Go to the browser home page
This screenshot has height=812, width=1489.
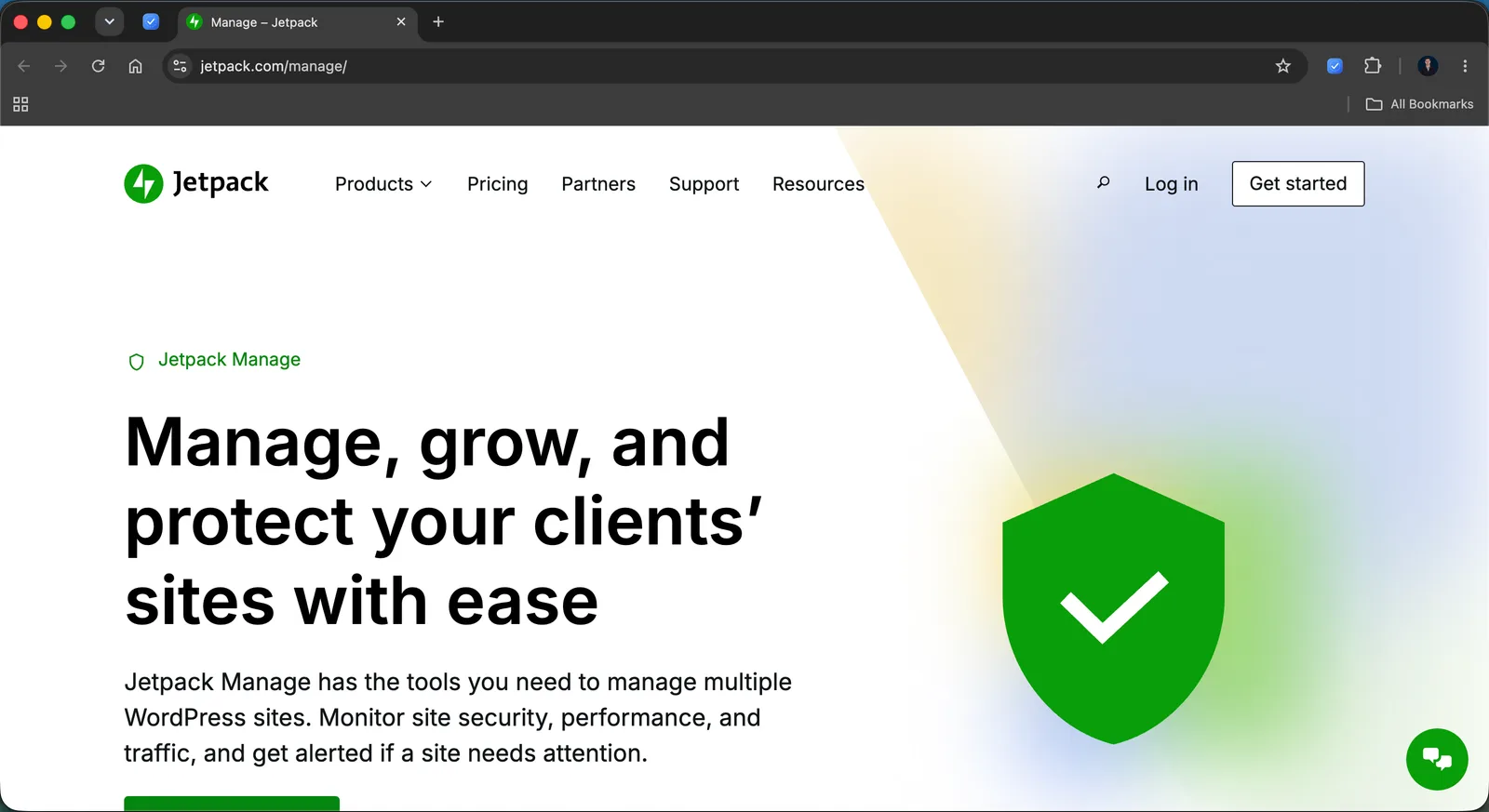135,66
